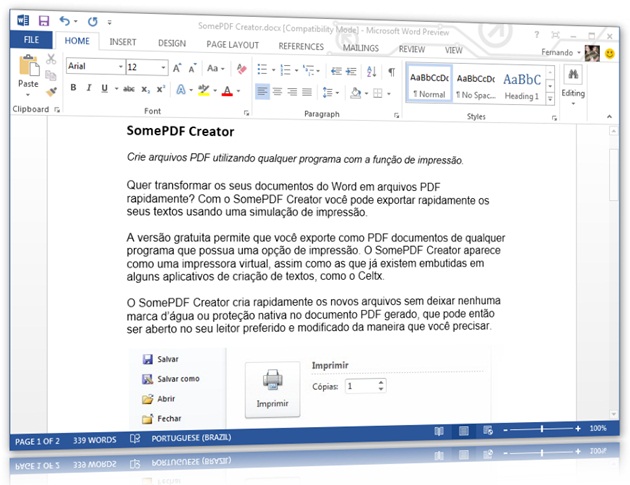The image size is (630, 485).
Task: Apply the No Spacing style
Action: click(x=476, y=86)
